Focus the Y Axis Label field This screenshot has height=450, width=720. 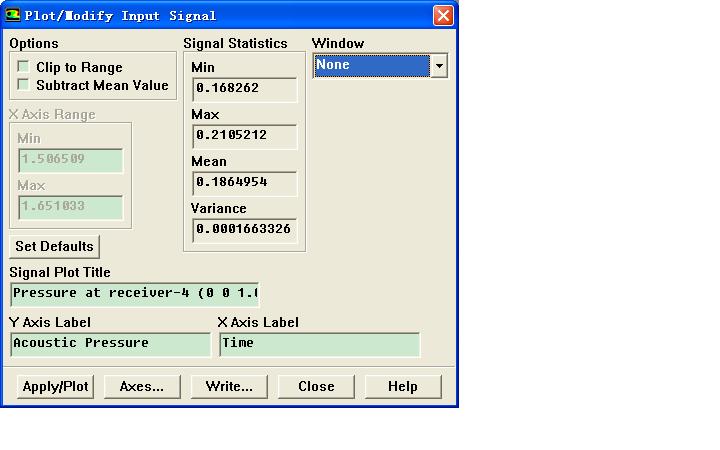click(x=111, y=344)
